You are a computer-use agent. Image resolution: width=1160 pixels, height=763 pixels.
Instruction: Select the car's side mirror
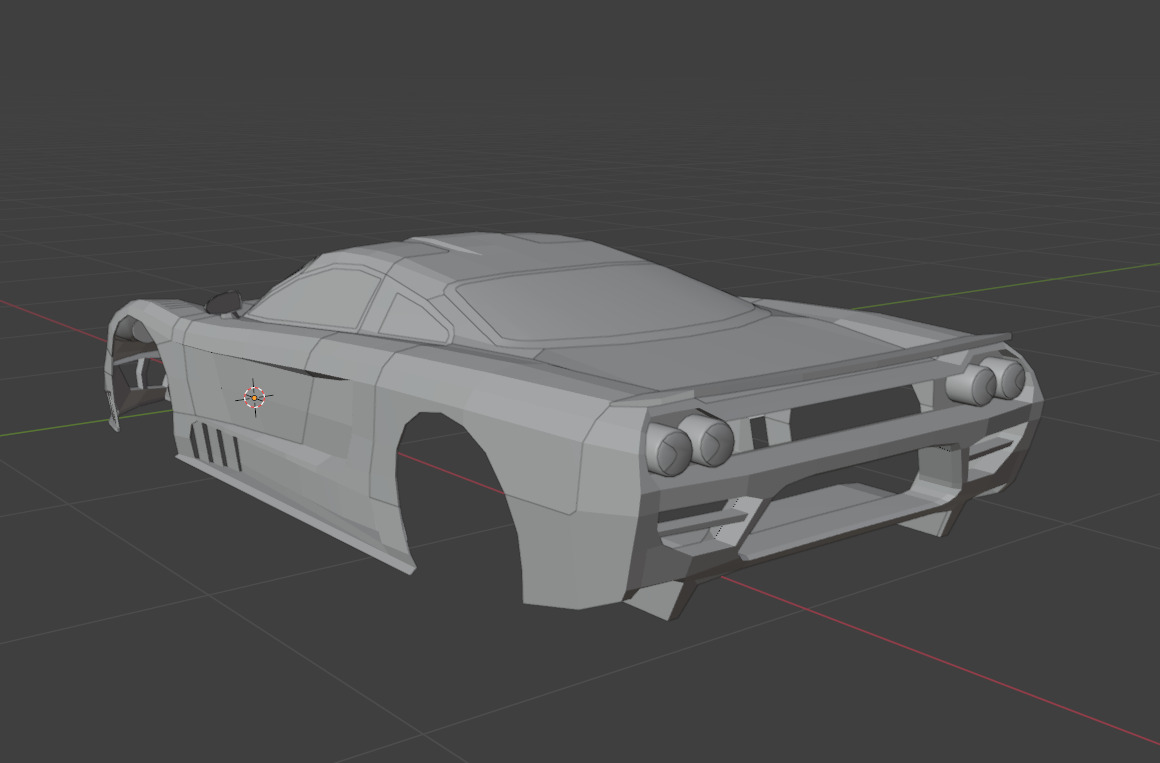tap(223, 300)
